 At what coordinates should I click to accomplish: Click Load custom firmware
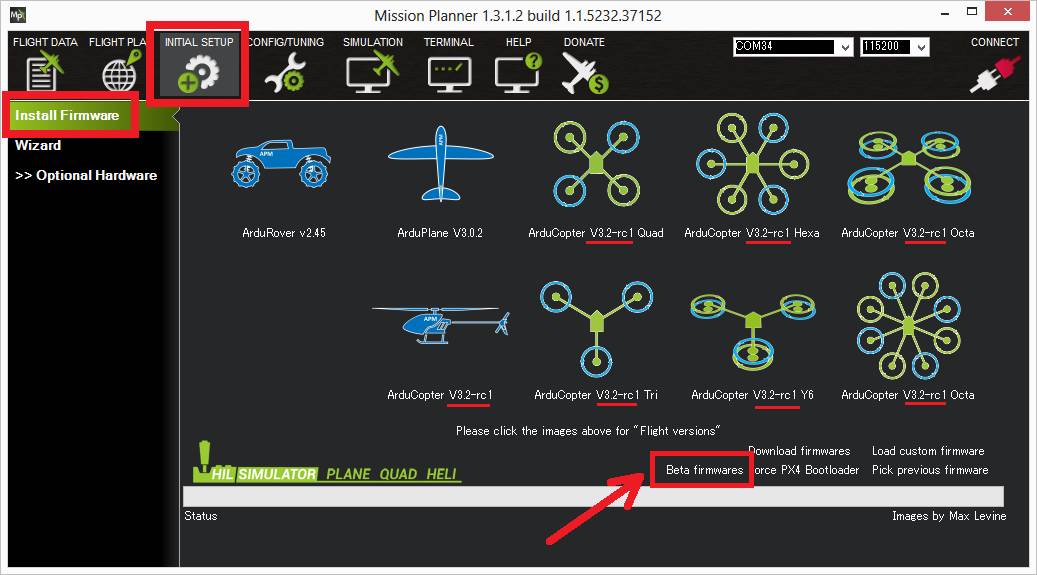click(928, 451)
